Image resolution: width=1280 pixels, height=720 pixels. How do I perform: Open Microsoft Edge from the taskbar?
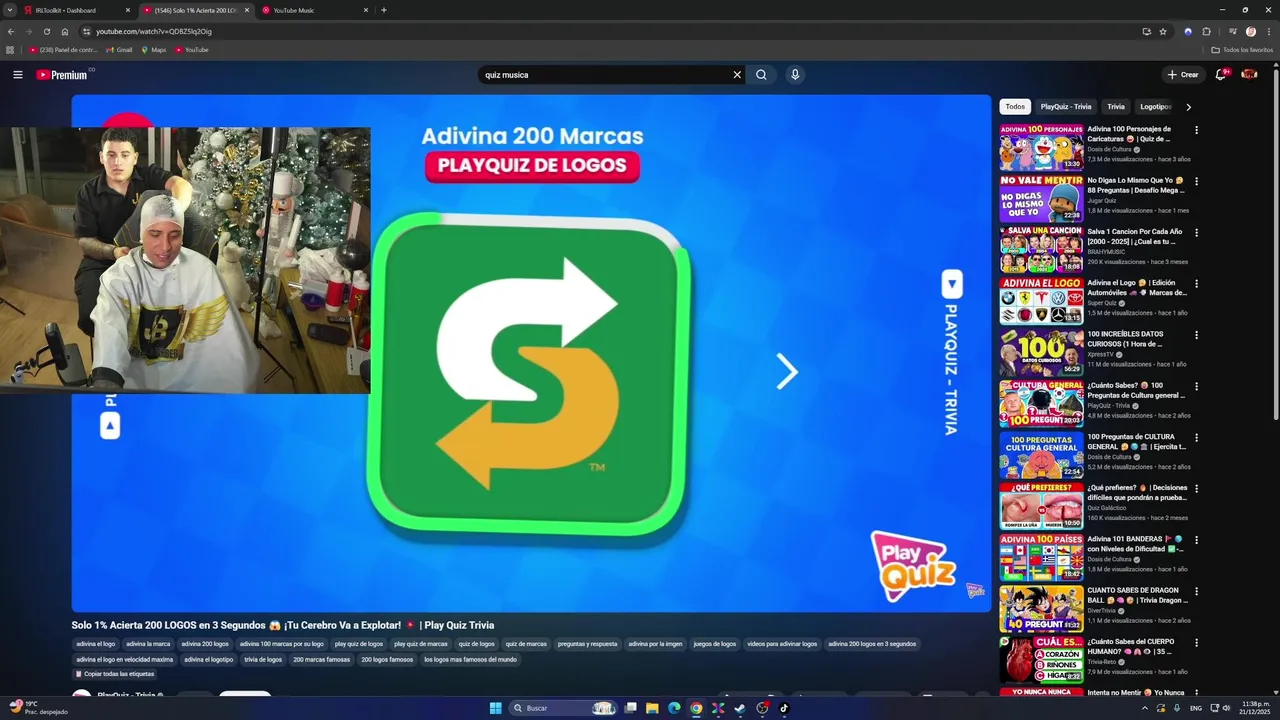tap(674, 708)
